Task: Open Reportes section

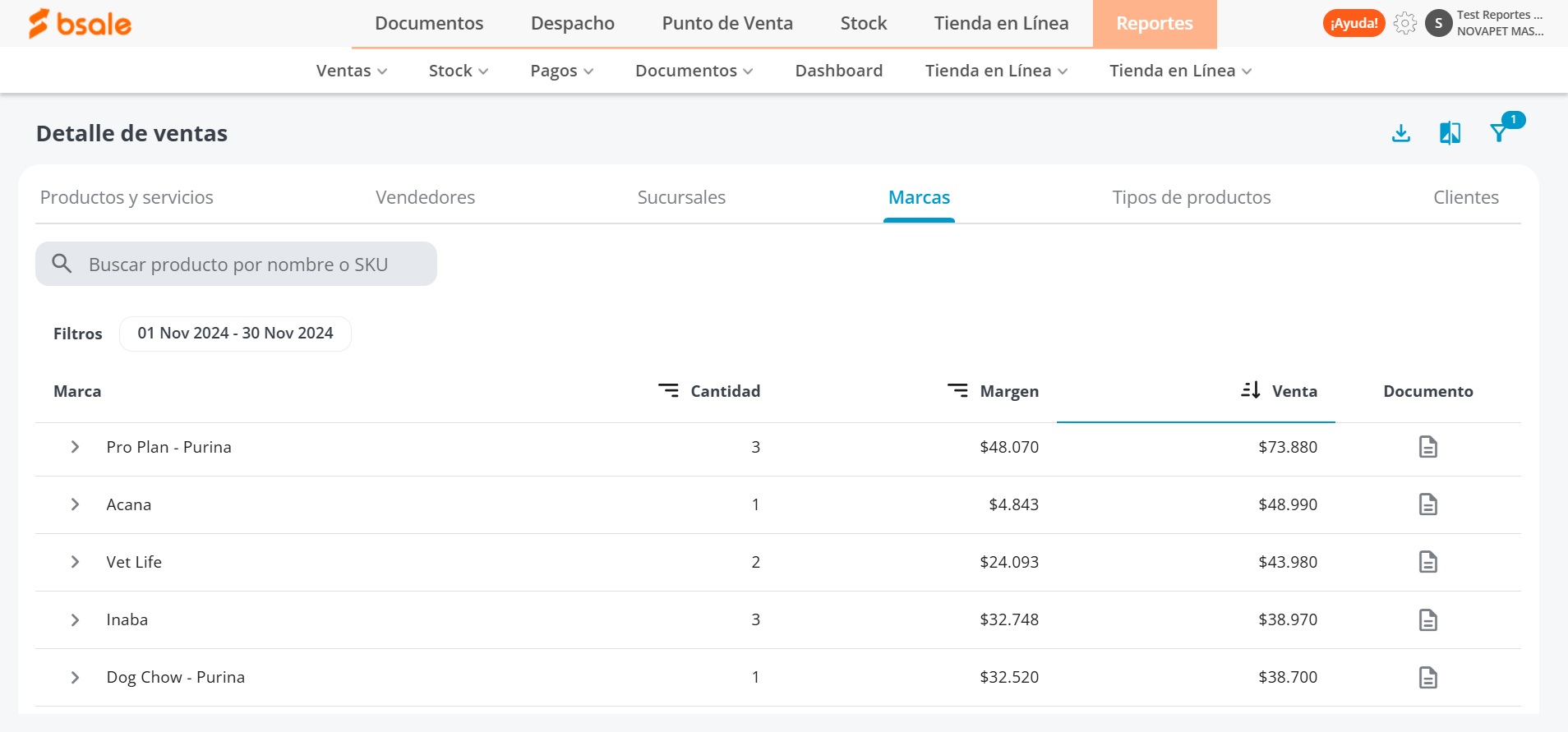Action: [x=1155, y=24]
